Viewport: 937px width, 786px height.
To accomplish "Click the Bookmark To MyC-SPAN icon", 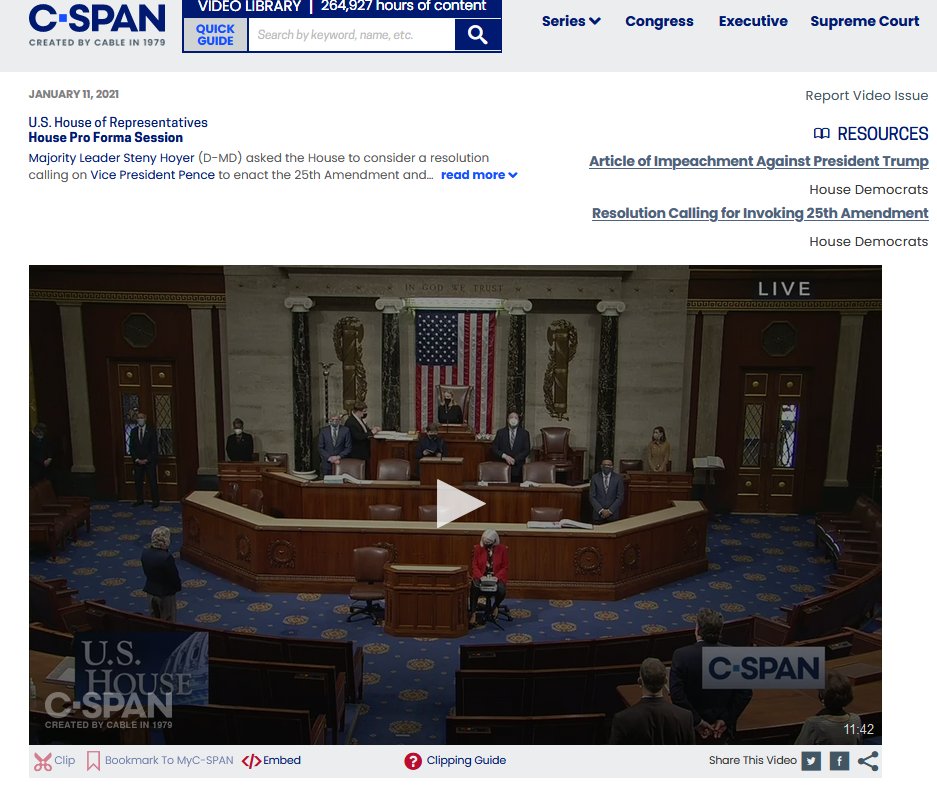I will (93, 761).
